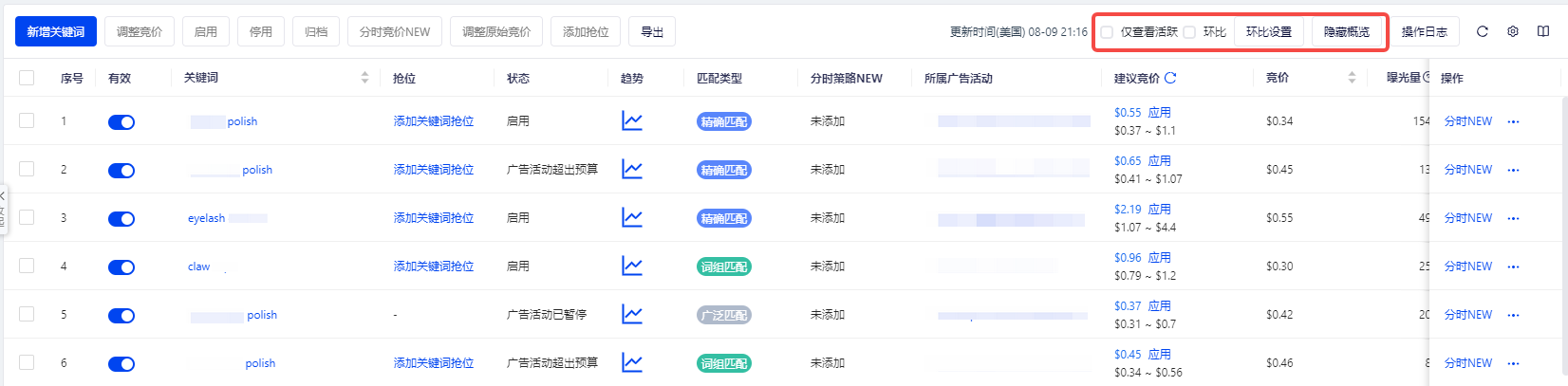The width and height of the screenshot is (1568, 386).
Task: Click the 分时竞价NEW button
Action: point(395,31)
